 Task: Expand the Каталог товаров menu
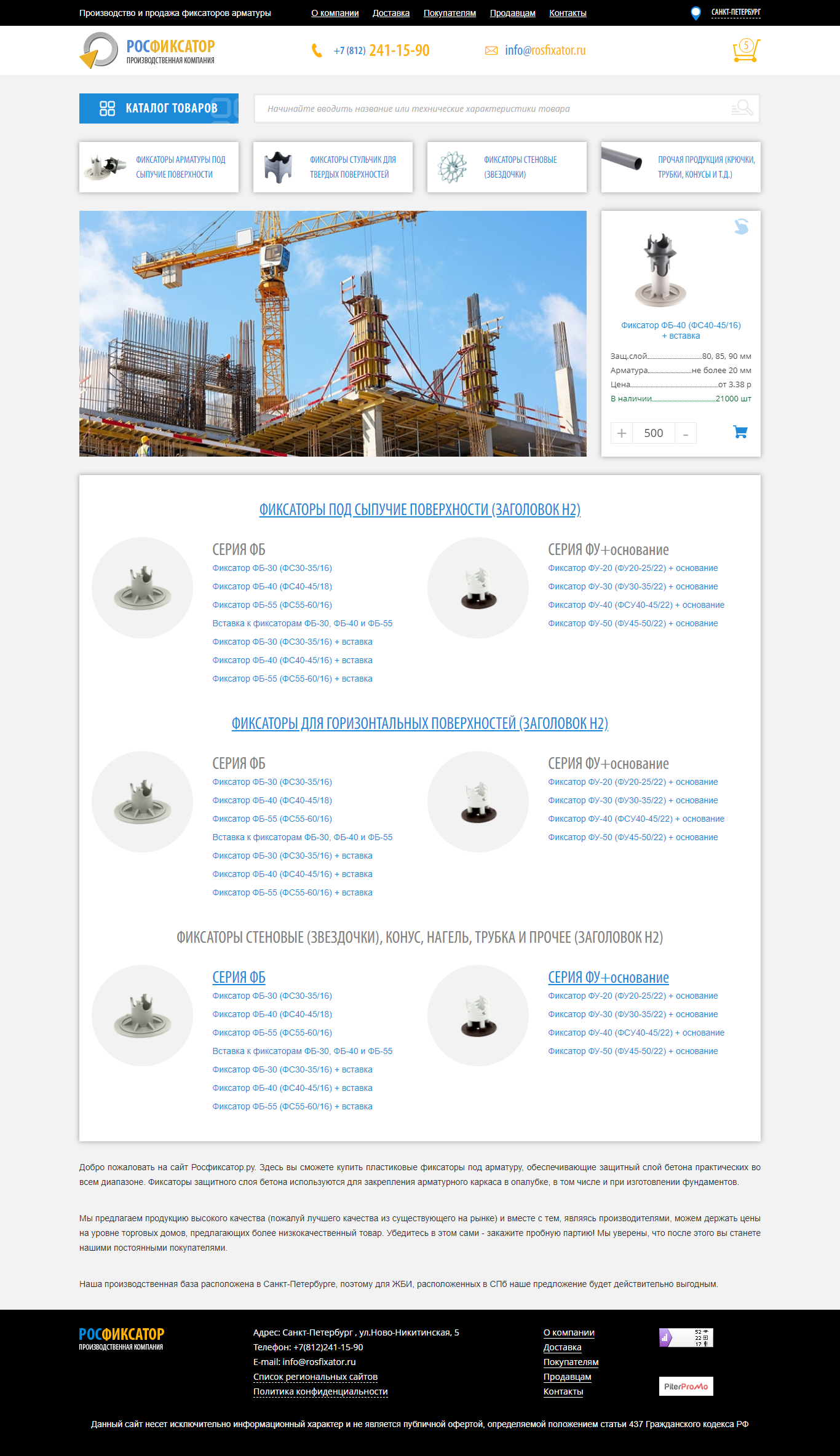[159, 108]
